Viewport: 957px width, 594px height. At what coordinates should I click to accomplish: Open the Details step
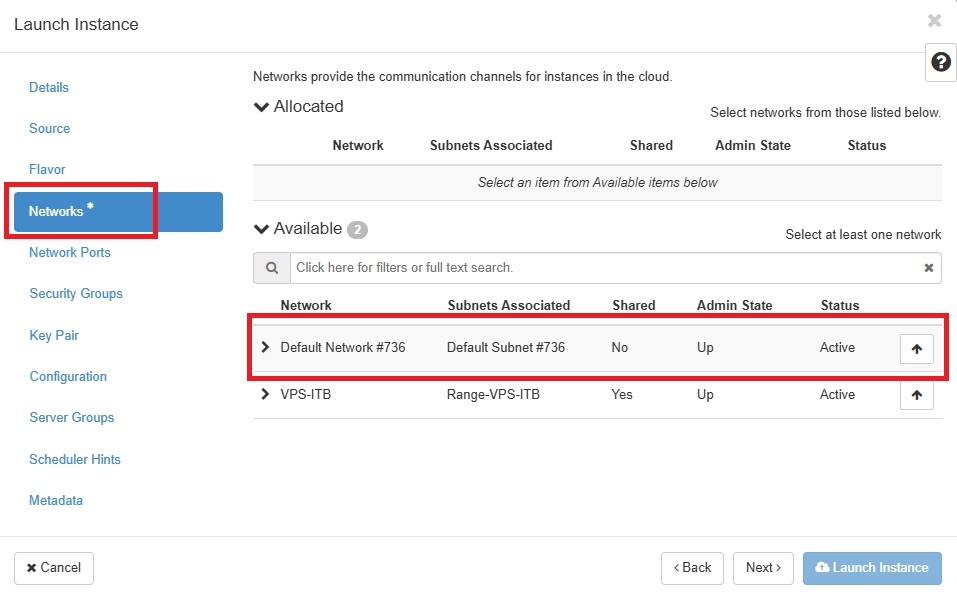tap(49, 87)
